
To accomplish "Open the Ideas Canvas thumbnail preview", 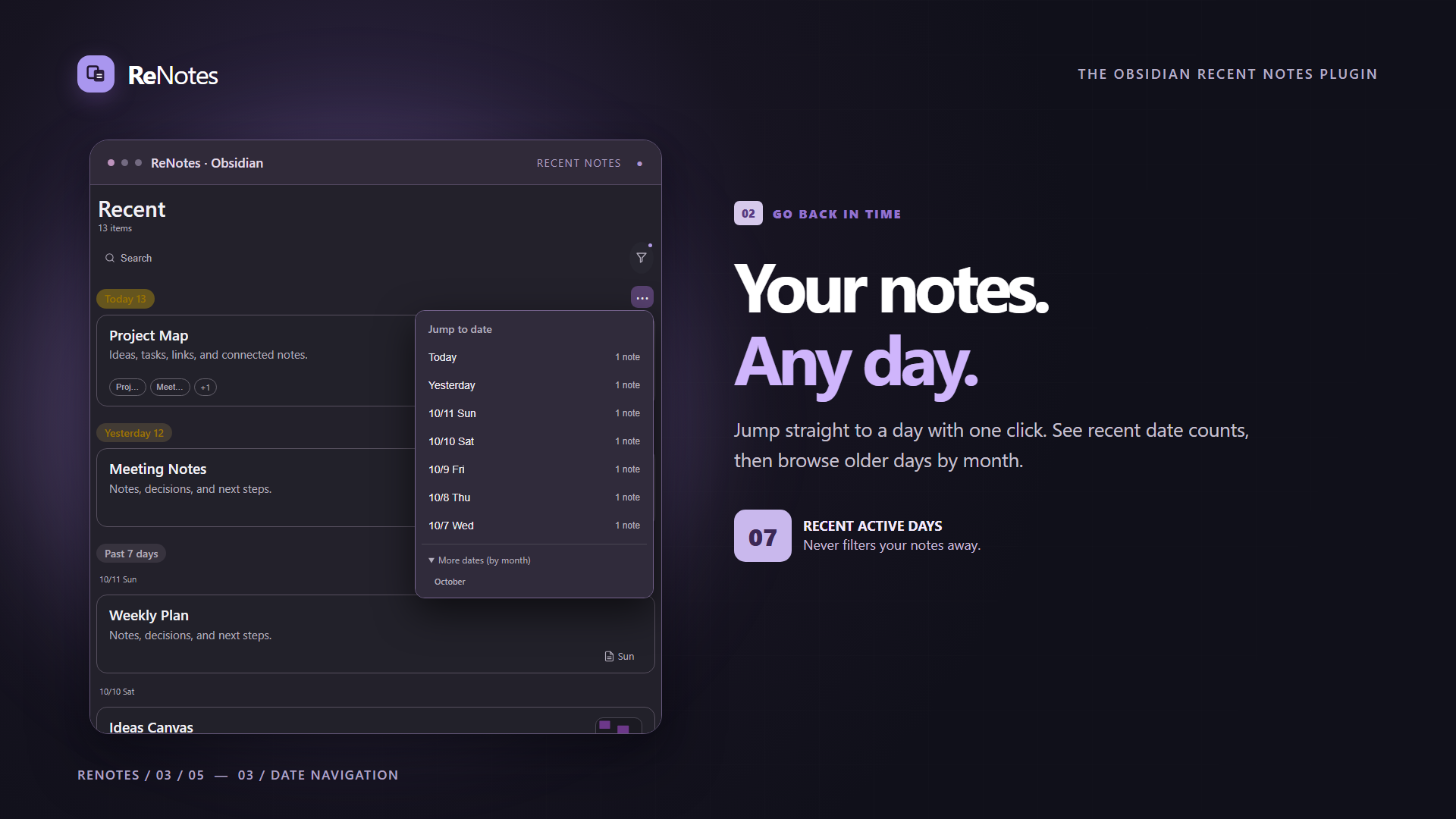I will point(618,726).
